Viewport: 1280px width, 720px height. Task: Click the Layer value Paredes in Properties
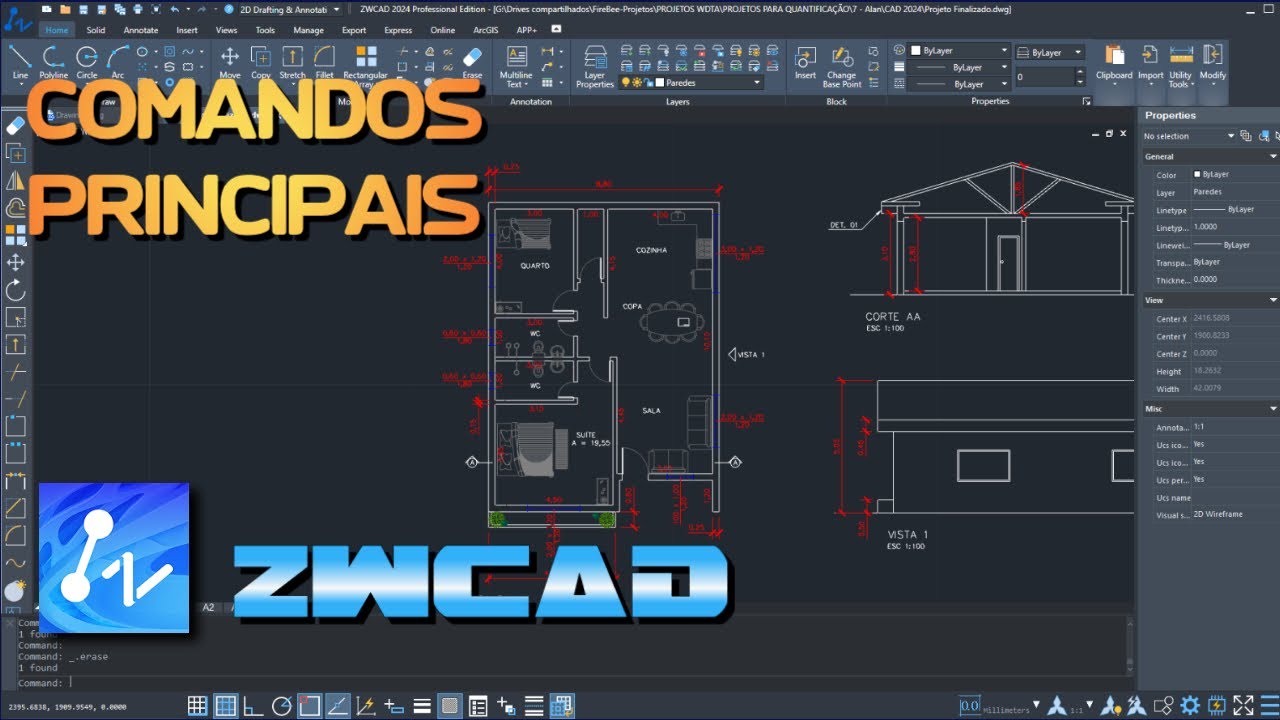[1208, 192]
